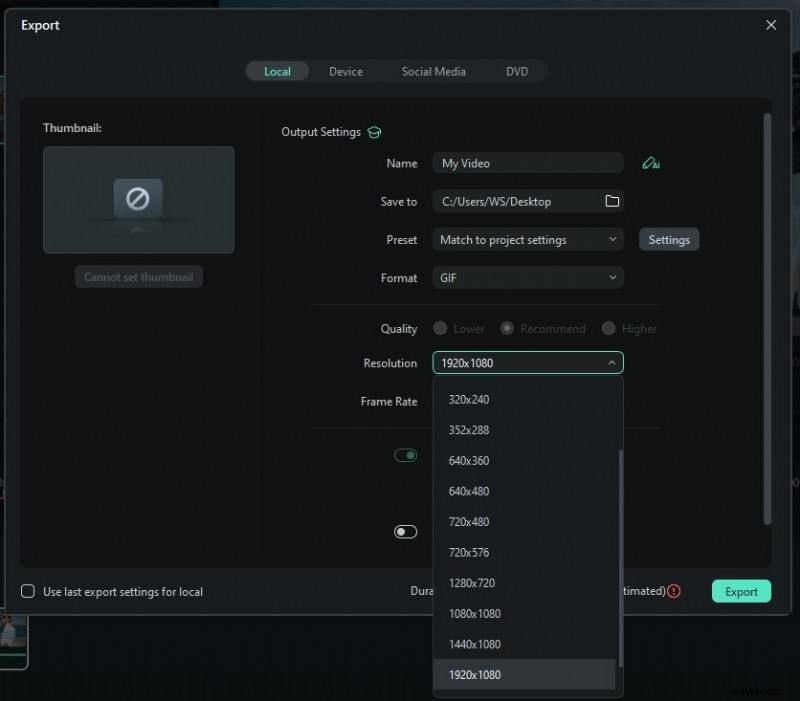
Task: Open the Preset dropdown
Action: coord(527,239)
